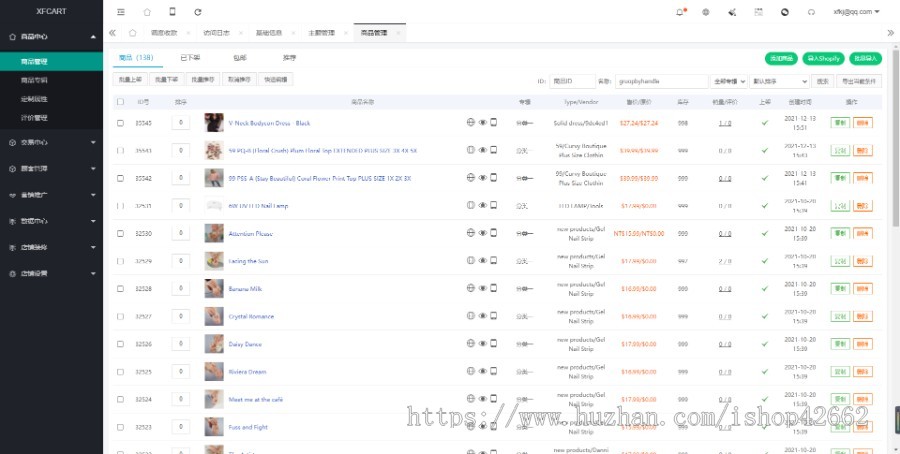900x454 pixels.
Task: Tick checkbox for product ID 32527
Action: (120, 316)
